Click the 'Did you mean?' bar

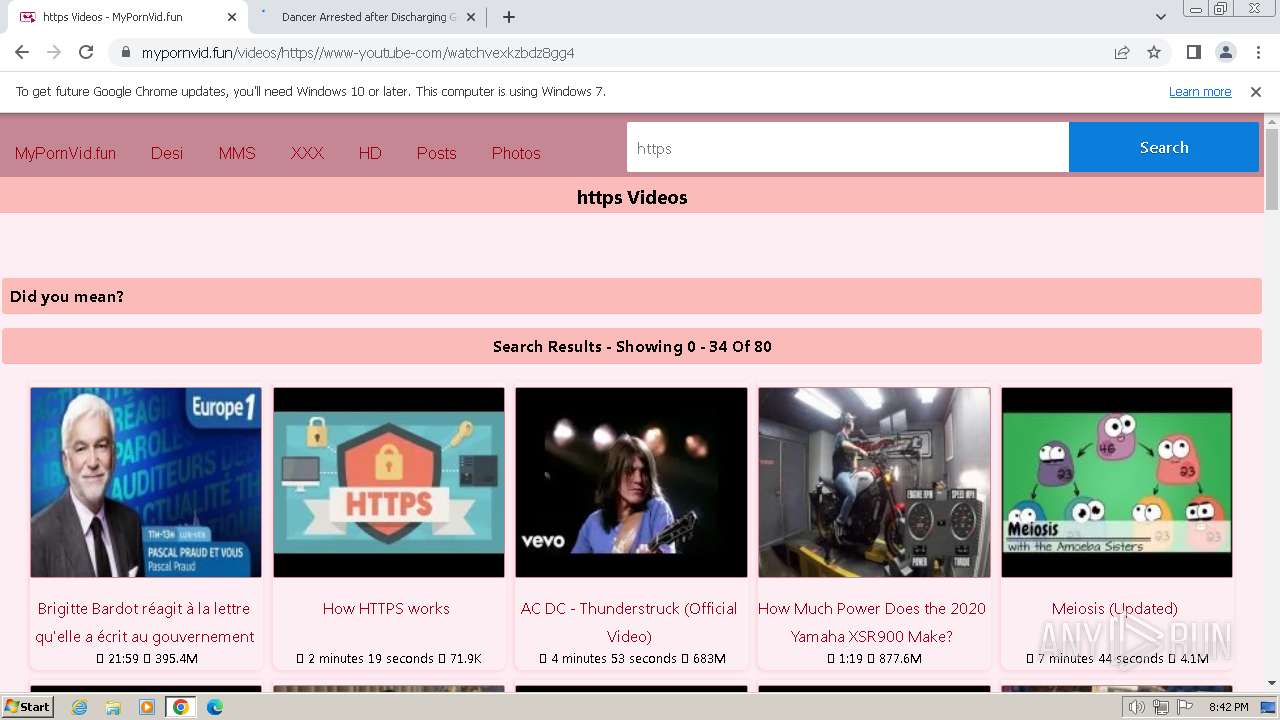[632, 296]
